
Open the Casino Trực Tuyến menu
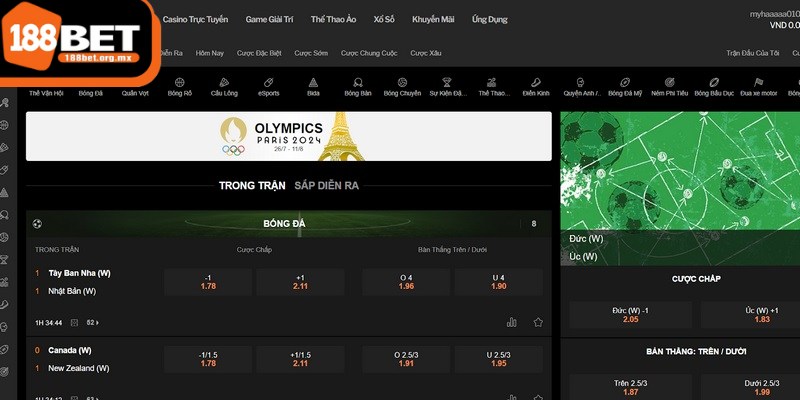(x=195, y=19)
